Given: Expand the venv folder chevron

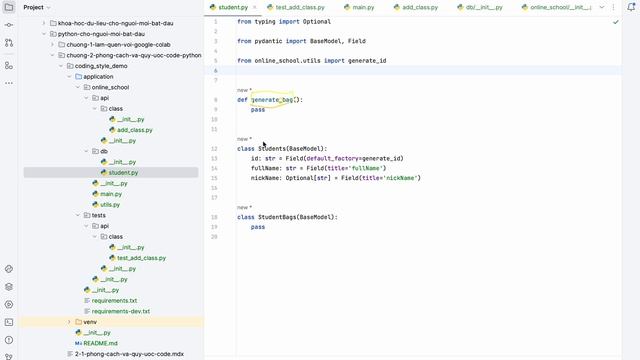Looking at the screenshot, I should pos(69,322).
